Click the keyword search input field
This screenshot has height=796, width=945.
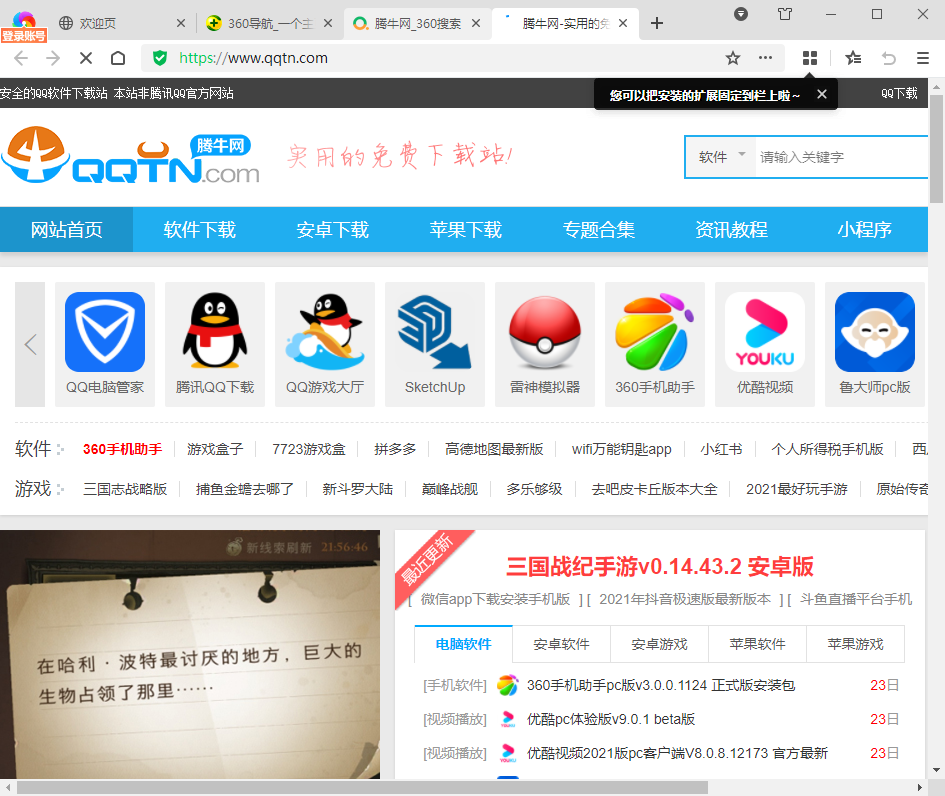[x=842, y=157]
